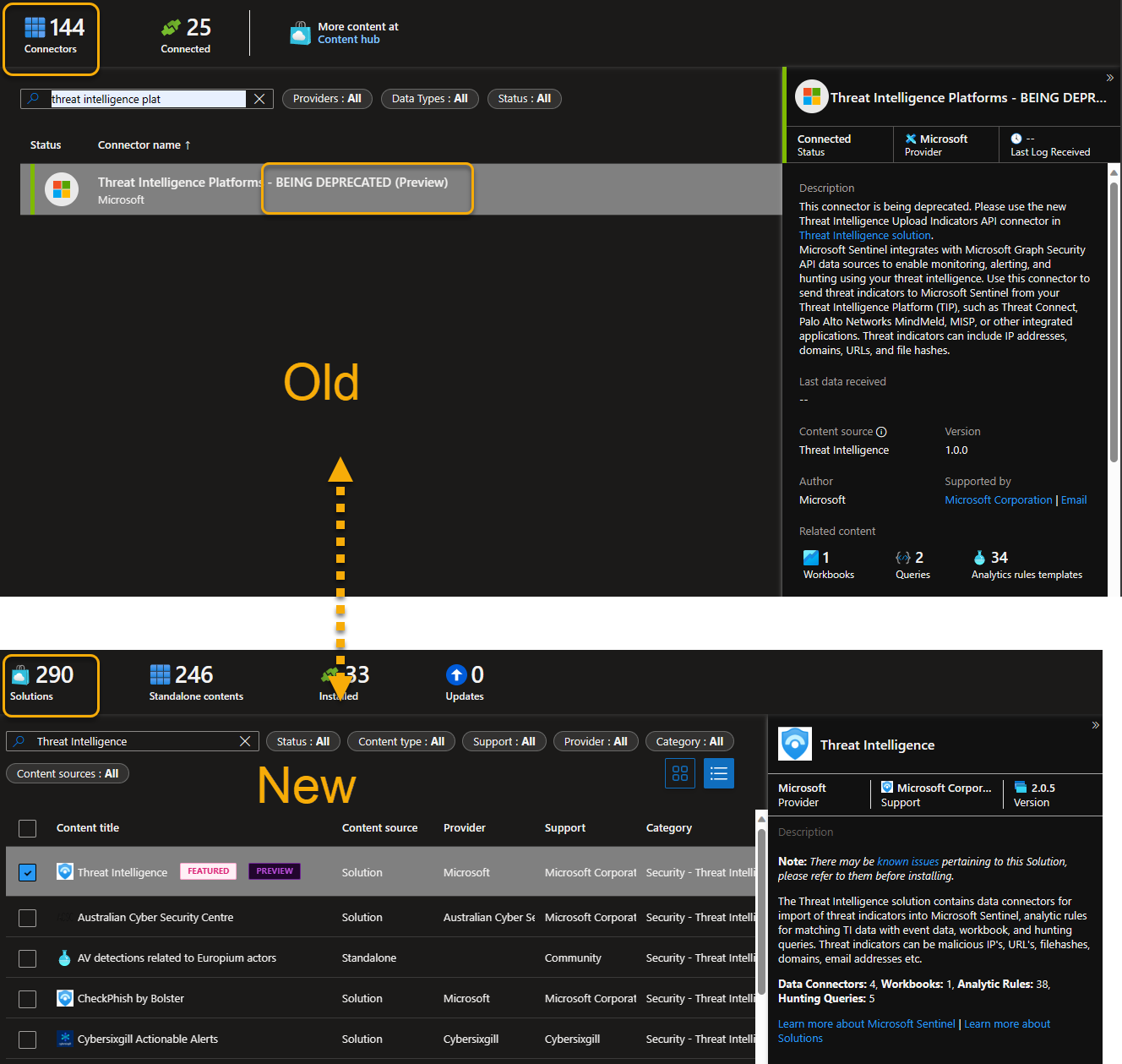Image resolution: width=1122 pixels, height=1064 pixels.
Task: Uncheck the Threat Intelligence row checkbox
Action: (x=28, y=872)
